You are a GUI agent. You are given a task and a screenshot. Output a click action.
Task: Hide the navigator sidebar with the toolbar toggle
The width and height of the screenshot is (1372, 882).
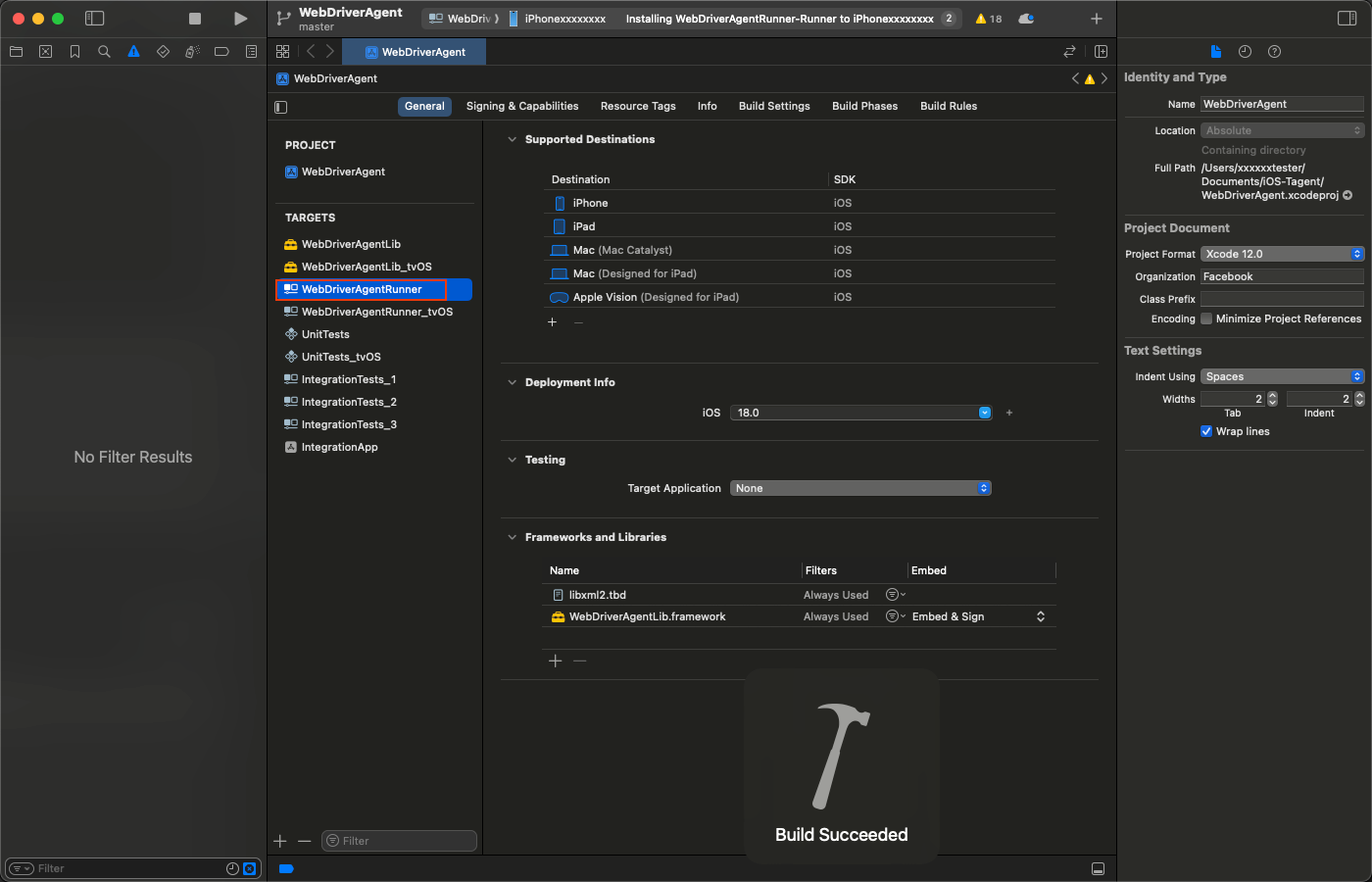[x=95, y=19]
